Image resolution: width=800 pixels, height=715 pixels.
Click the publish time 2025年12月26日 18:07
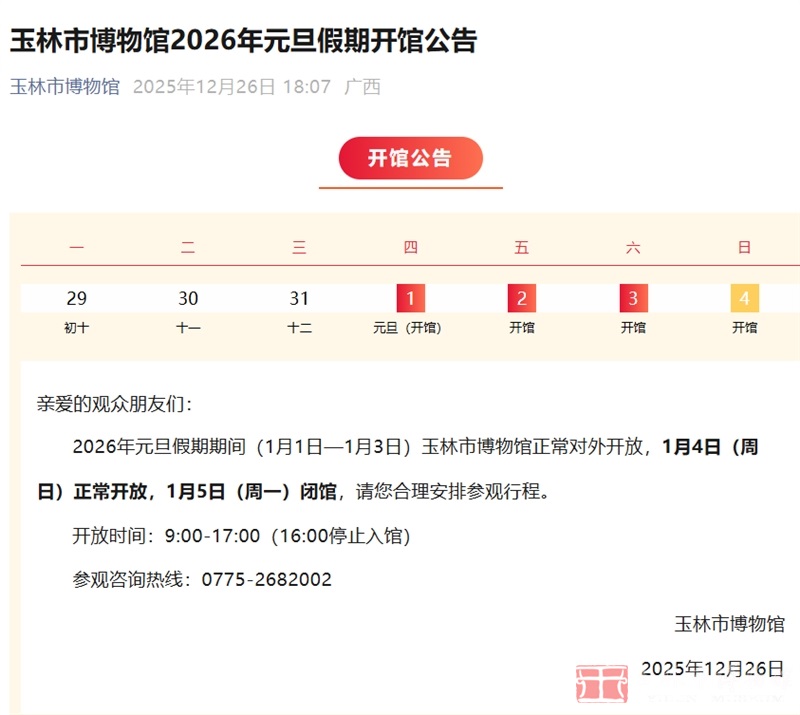(x=231, y=87)
